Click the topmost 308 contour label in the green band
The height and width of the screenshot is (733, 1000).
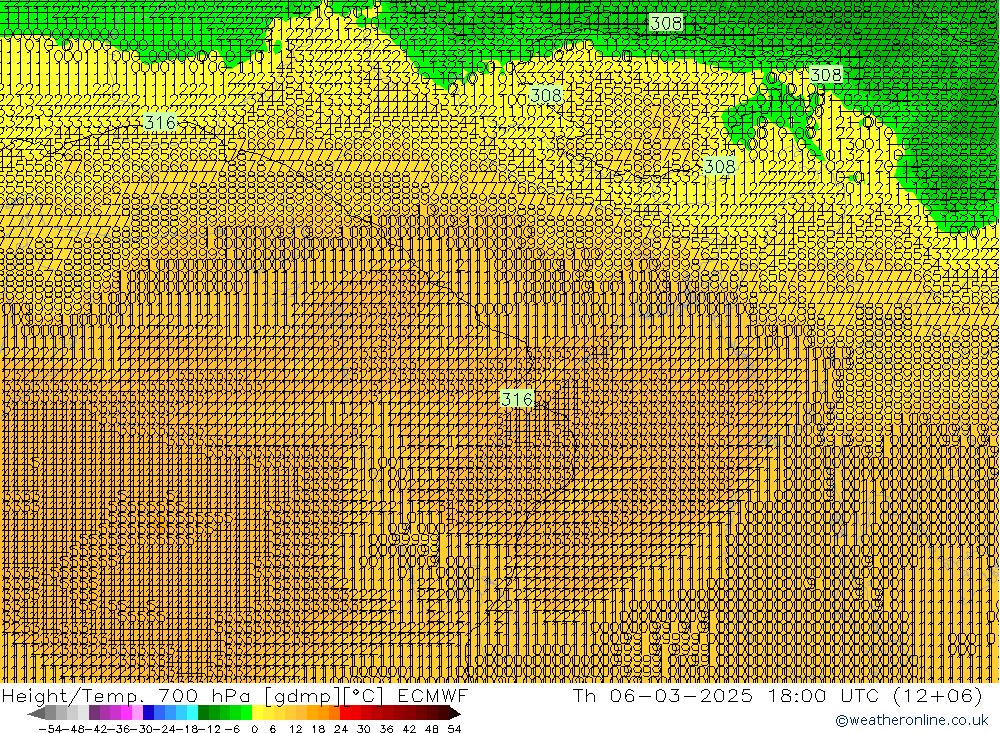[666, 23]
